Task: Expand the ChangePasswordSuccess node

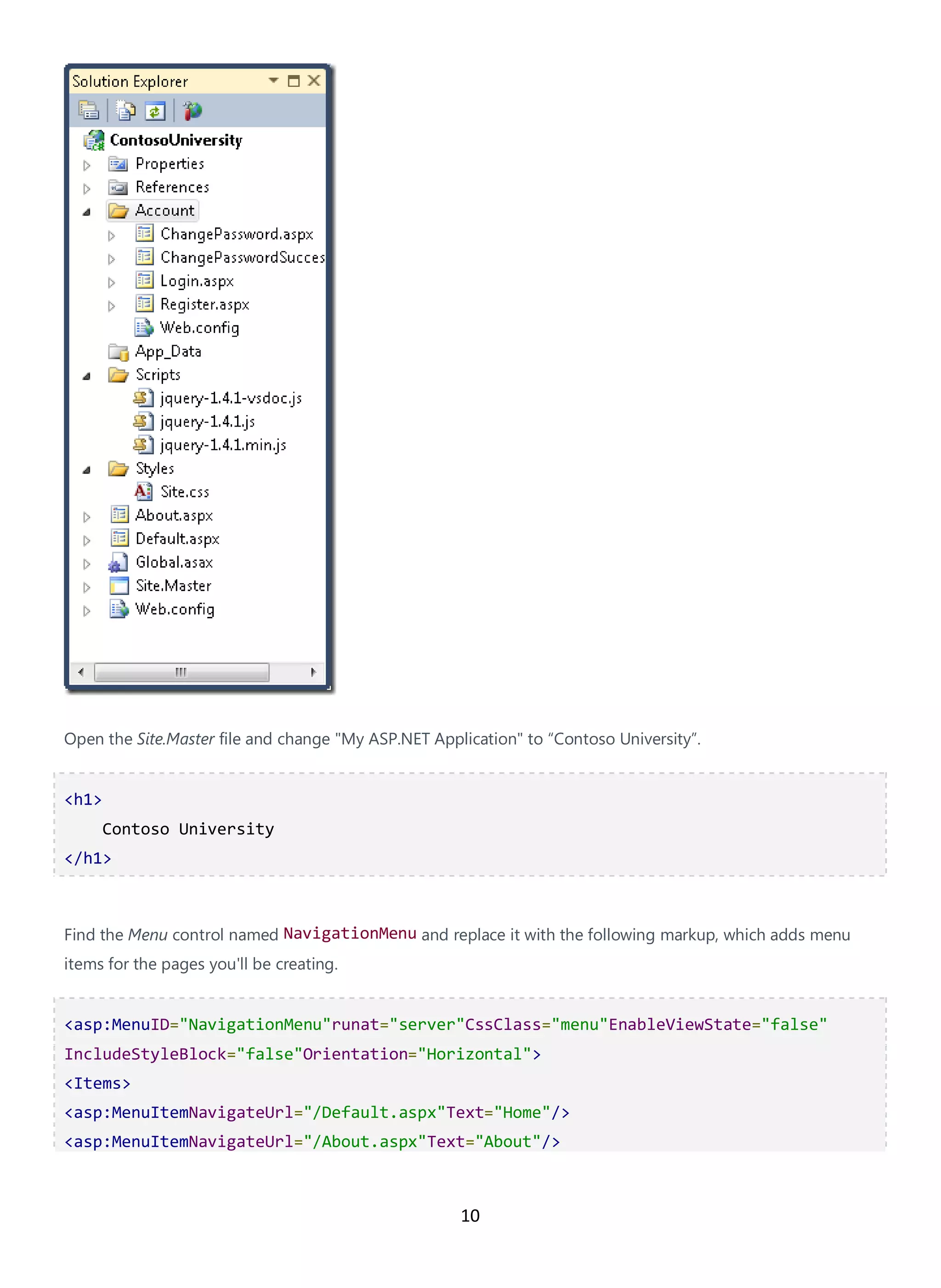Action: [112, 259]
